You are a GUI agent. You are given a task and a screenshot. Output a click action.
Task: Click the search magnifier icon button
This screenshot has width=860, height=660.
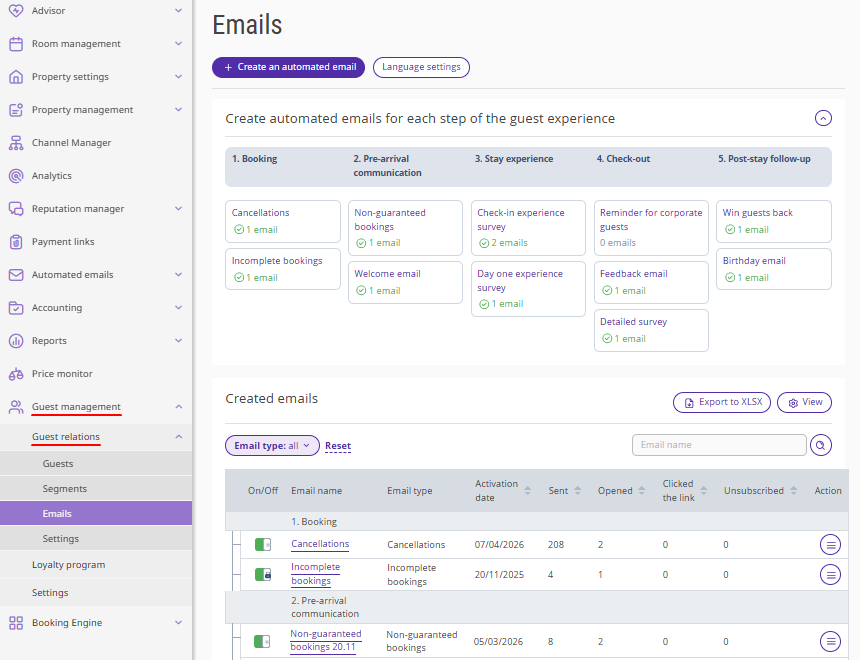coord(821,445)
